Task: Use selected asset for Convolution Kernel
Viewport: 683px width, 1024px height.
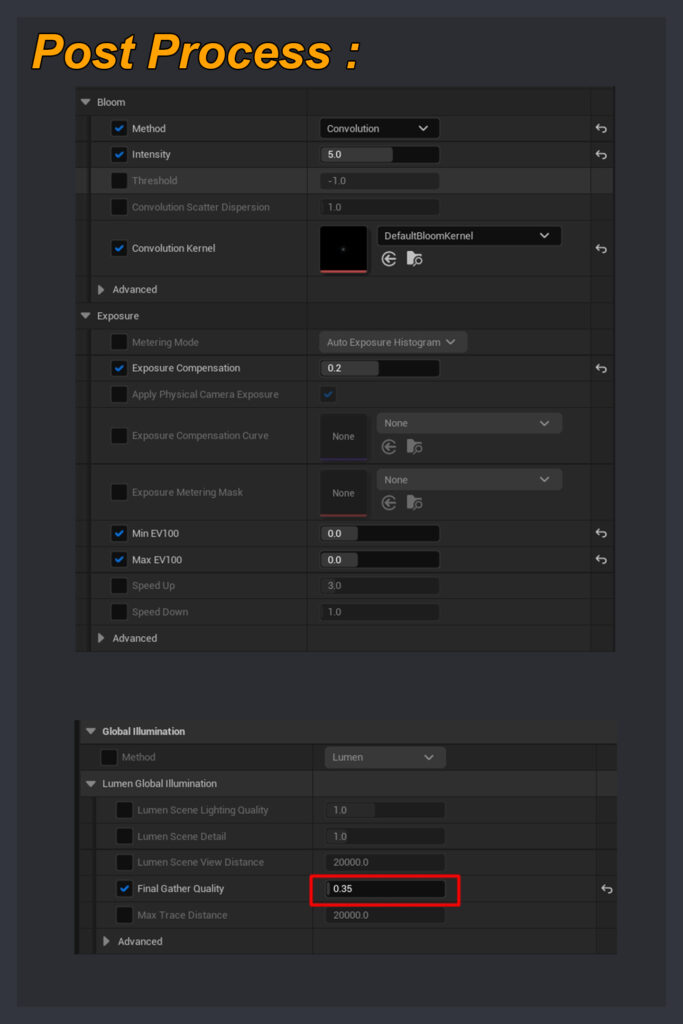Action: point(390,259)
